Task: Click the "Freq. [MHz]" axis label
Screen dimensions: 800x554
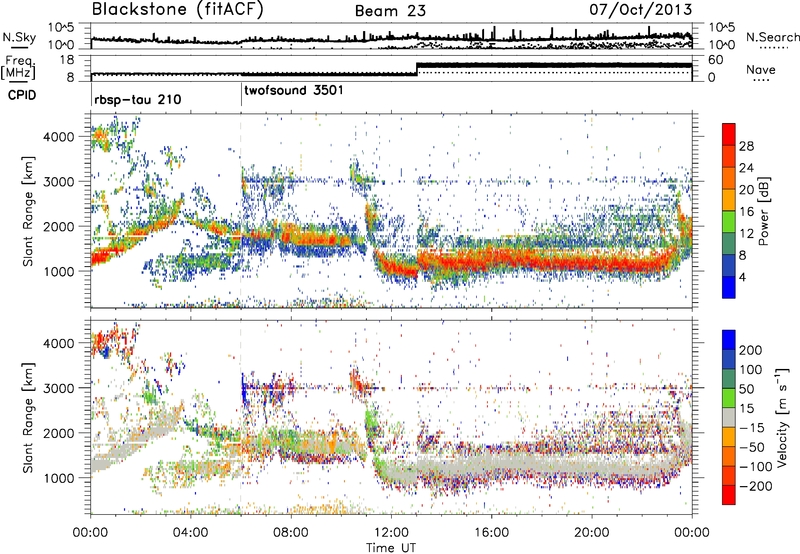Action: click(20, 67)
